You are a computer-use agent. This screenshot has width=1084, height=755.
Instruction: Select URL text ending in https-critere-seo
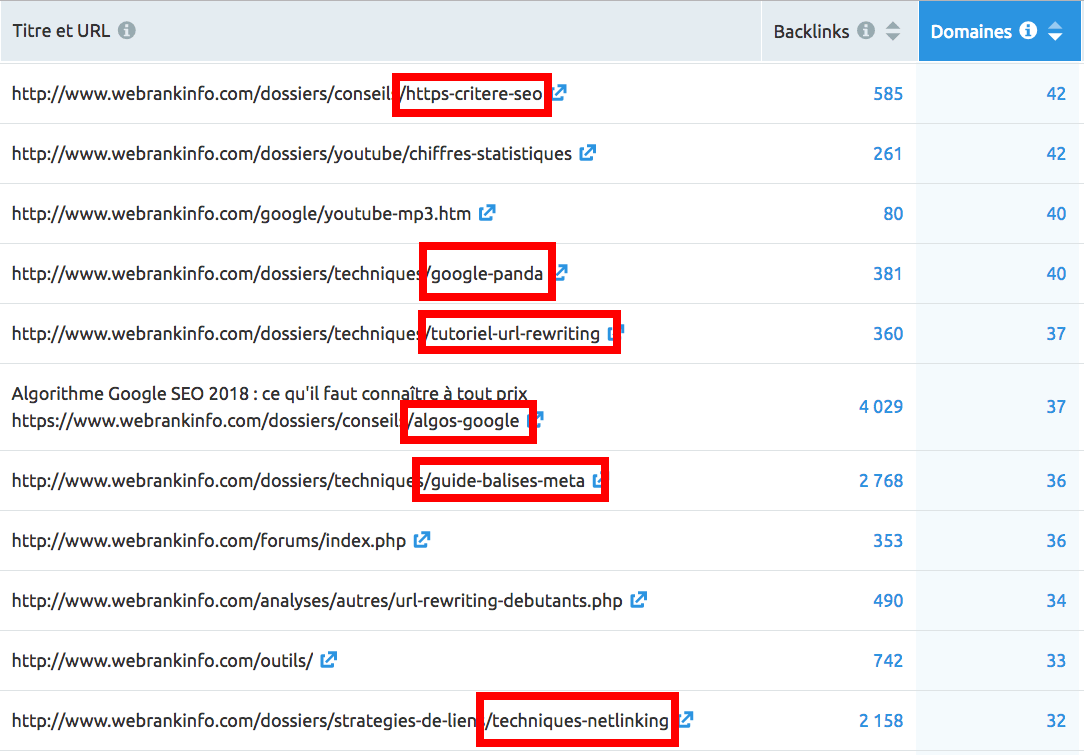point(277,94)
